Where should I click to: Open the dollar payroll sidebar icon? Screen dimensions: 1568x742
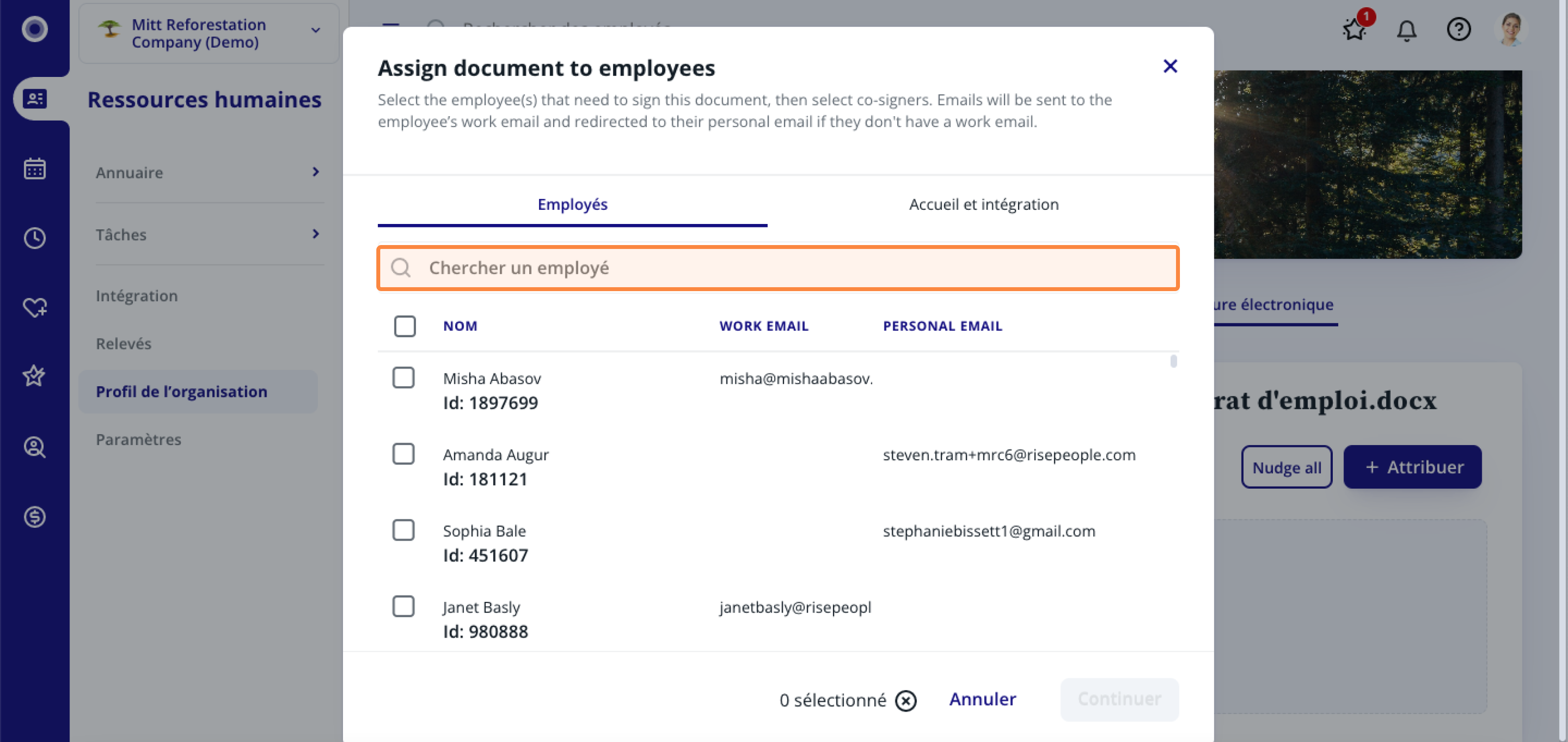[35, 517]
